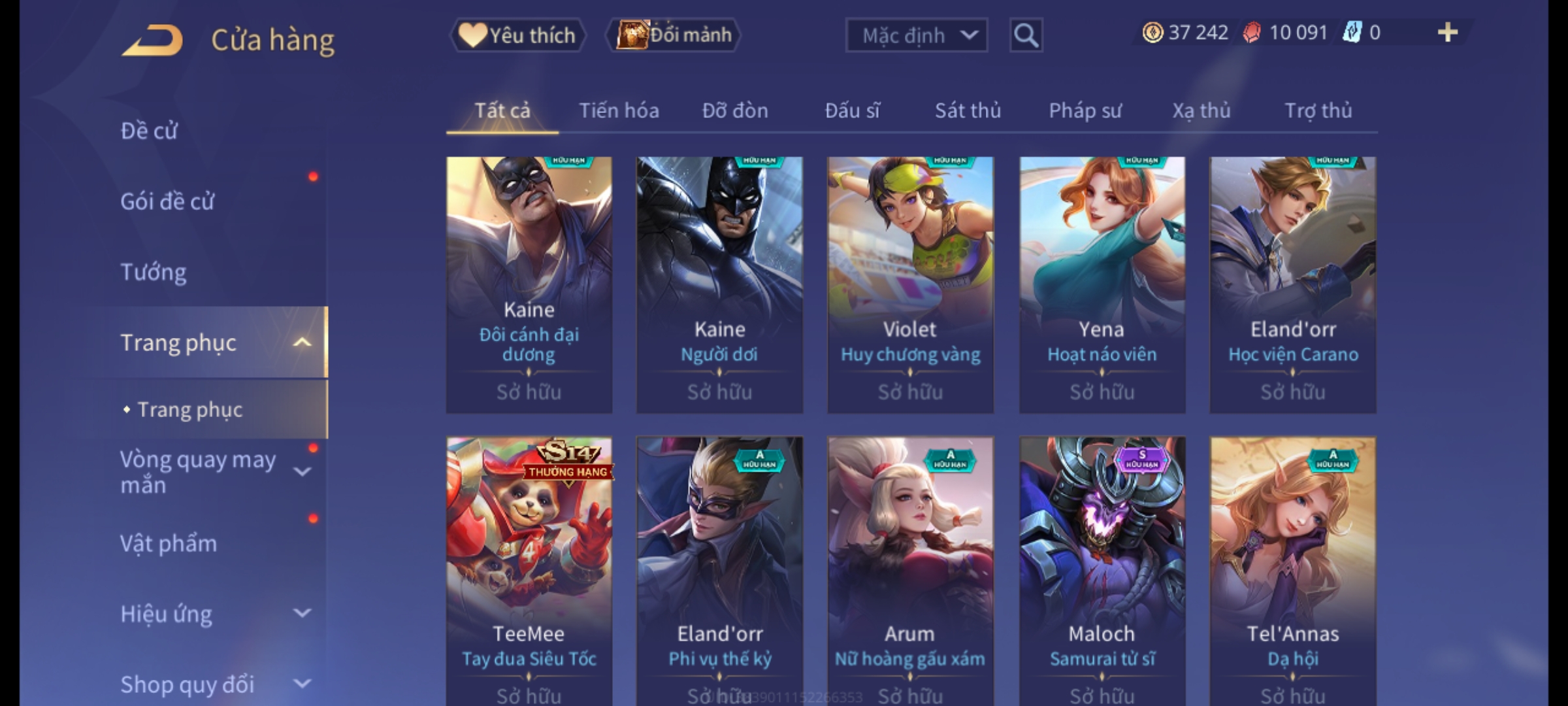1568x706 pixels.
Task: Open search with the magnifier icon
Action: 1026,35
